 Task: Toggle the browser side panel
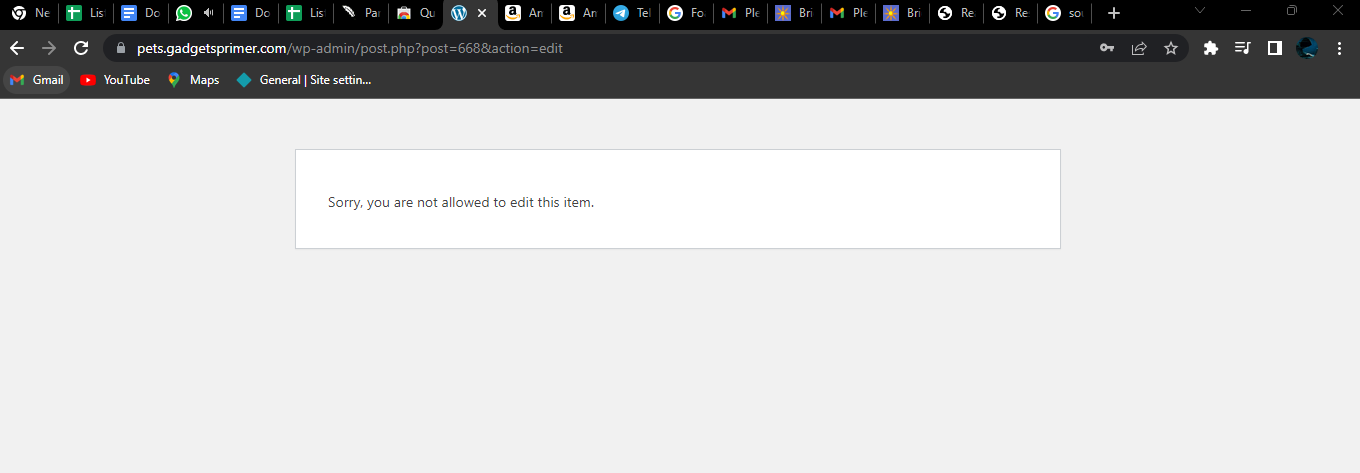(x=1275, y=48)
